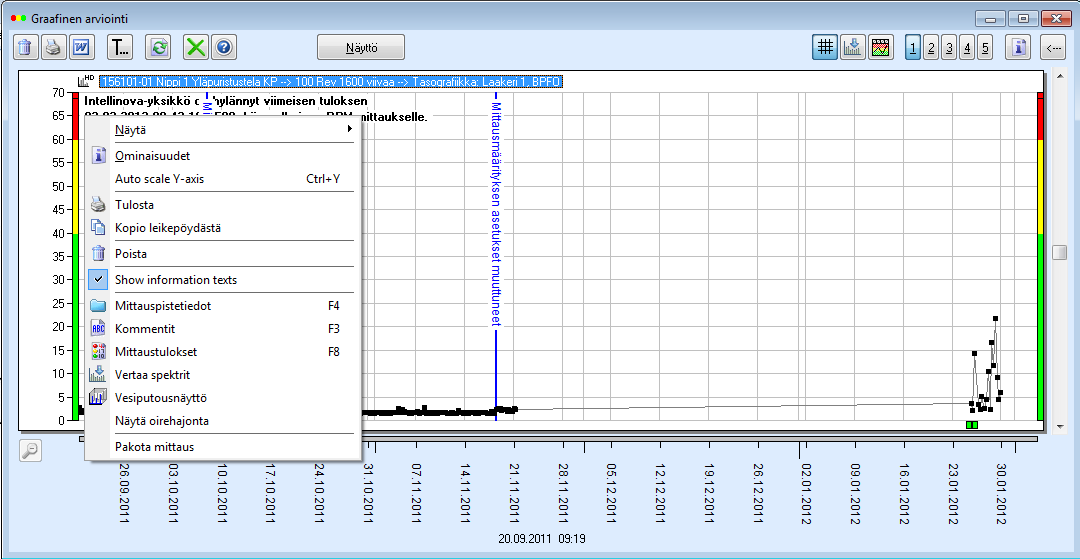The width and height of the screenshot is (1080, 559).
Task: Click the spectrum compare toolbar icon
Action: pos(853,48)
